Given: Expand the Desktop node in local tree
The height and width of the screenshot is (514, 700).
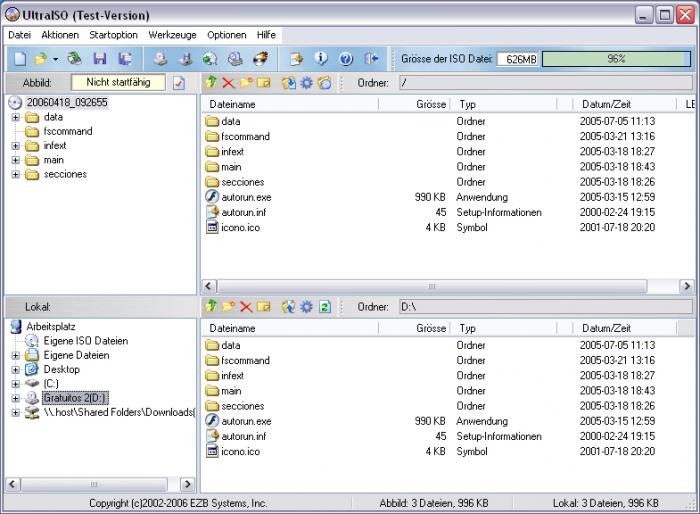Looking at the screenshot, I should pos(16,369).
